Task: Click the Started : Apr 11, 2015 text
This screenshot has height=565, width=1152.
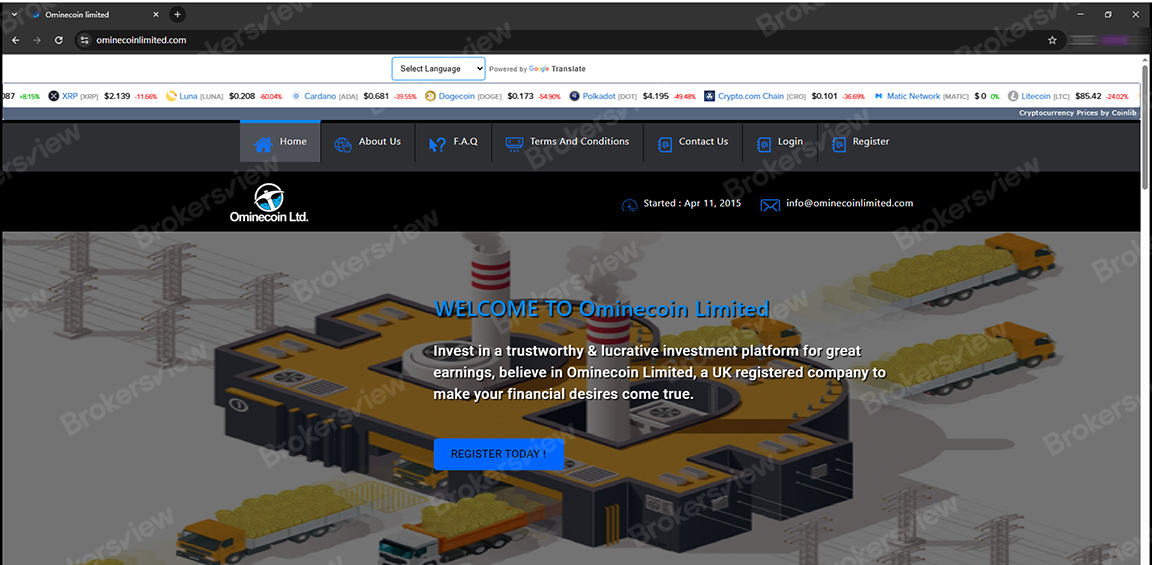Action: pos(692,203)
